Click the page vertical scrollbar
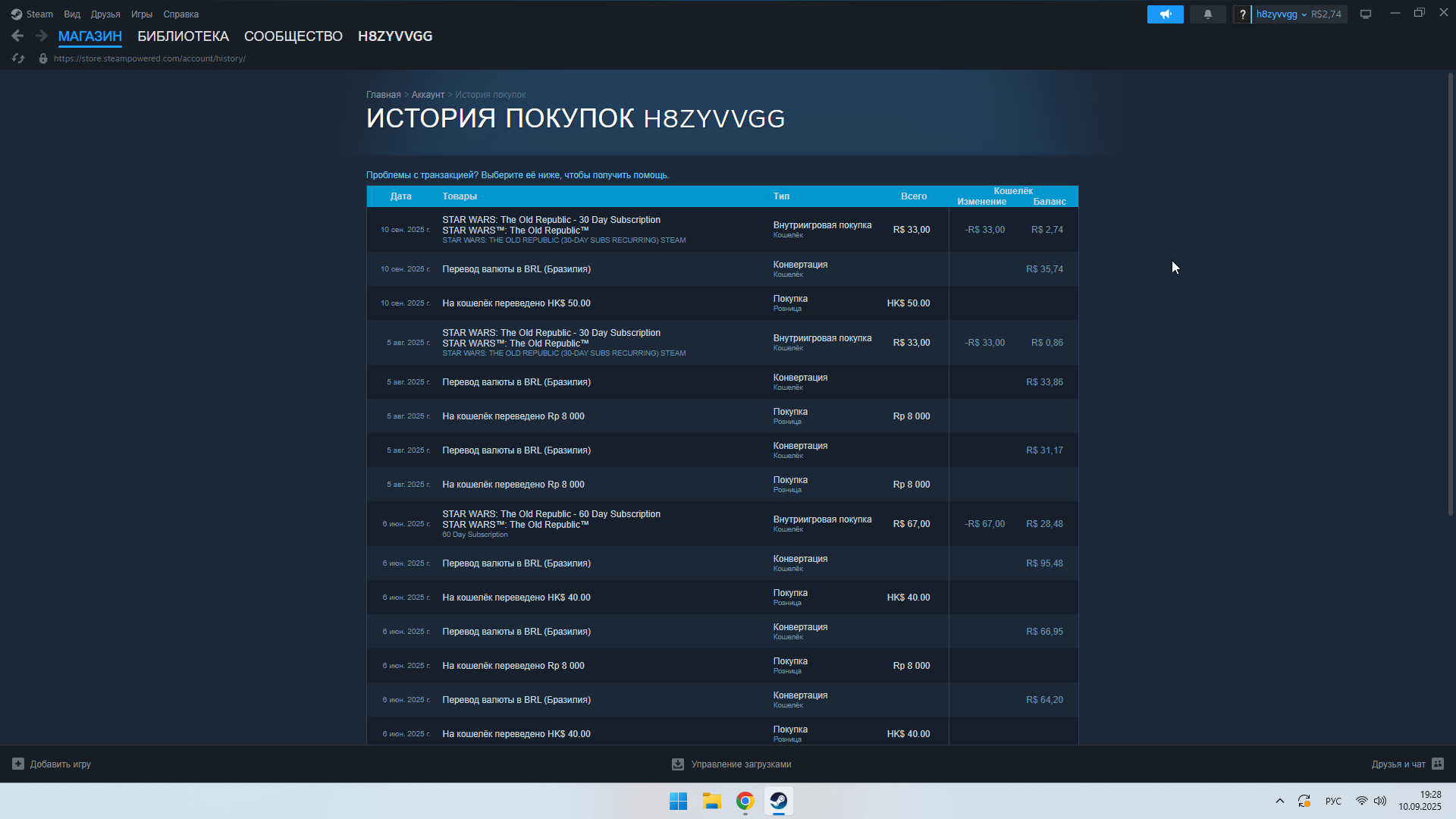The height and width of the screenshot is (819, 1456). [x=1450, y=294]
